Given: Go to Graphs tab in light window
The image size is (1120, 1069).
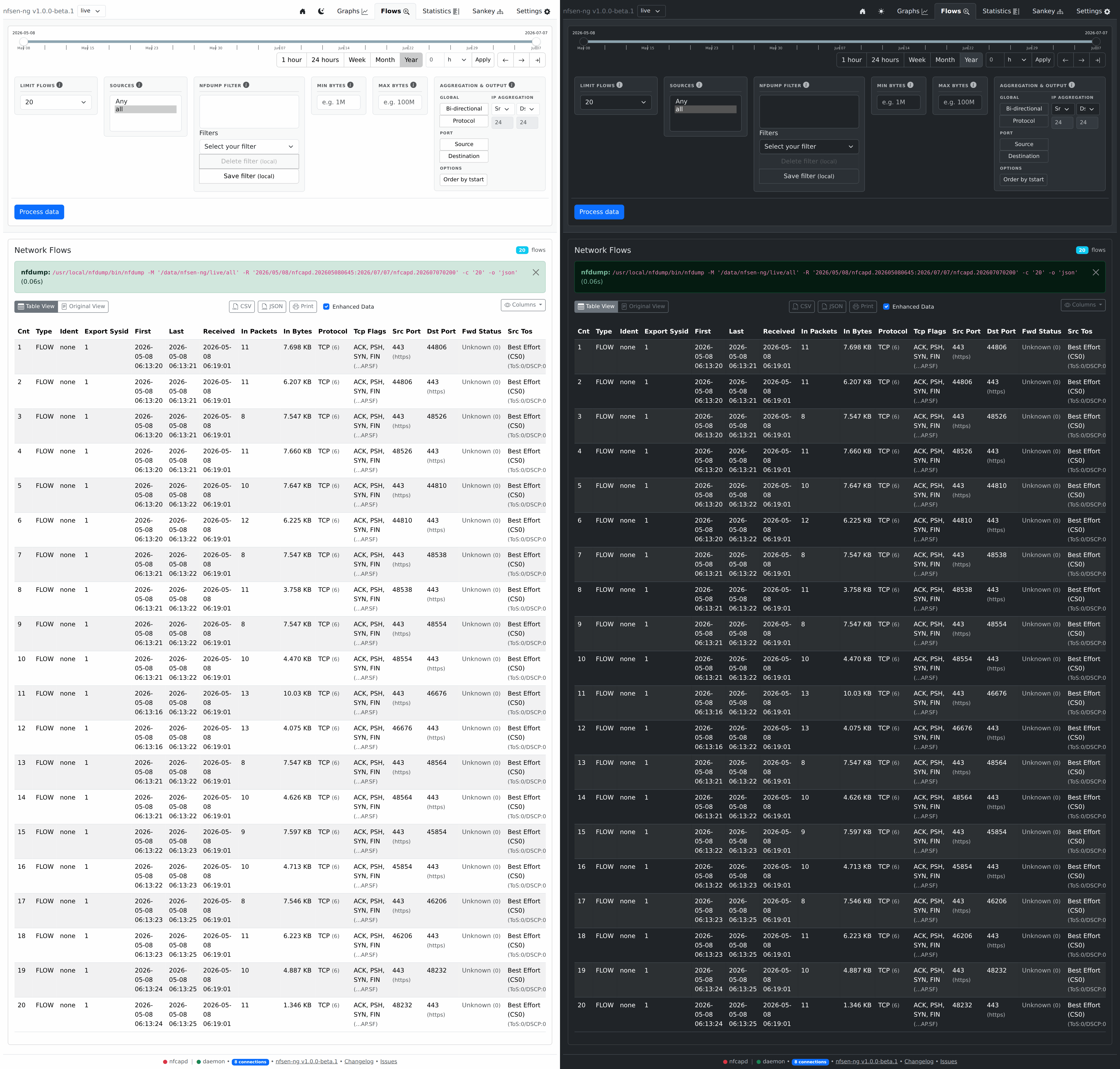Looking at the screenshot, I should click(352, 11).
